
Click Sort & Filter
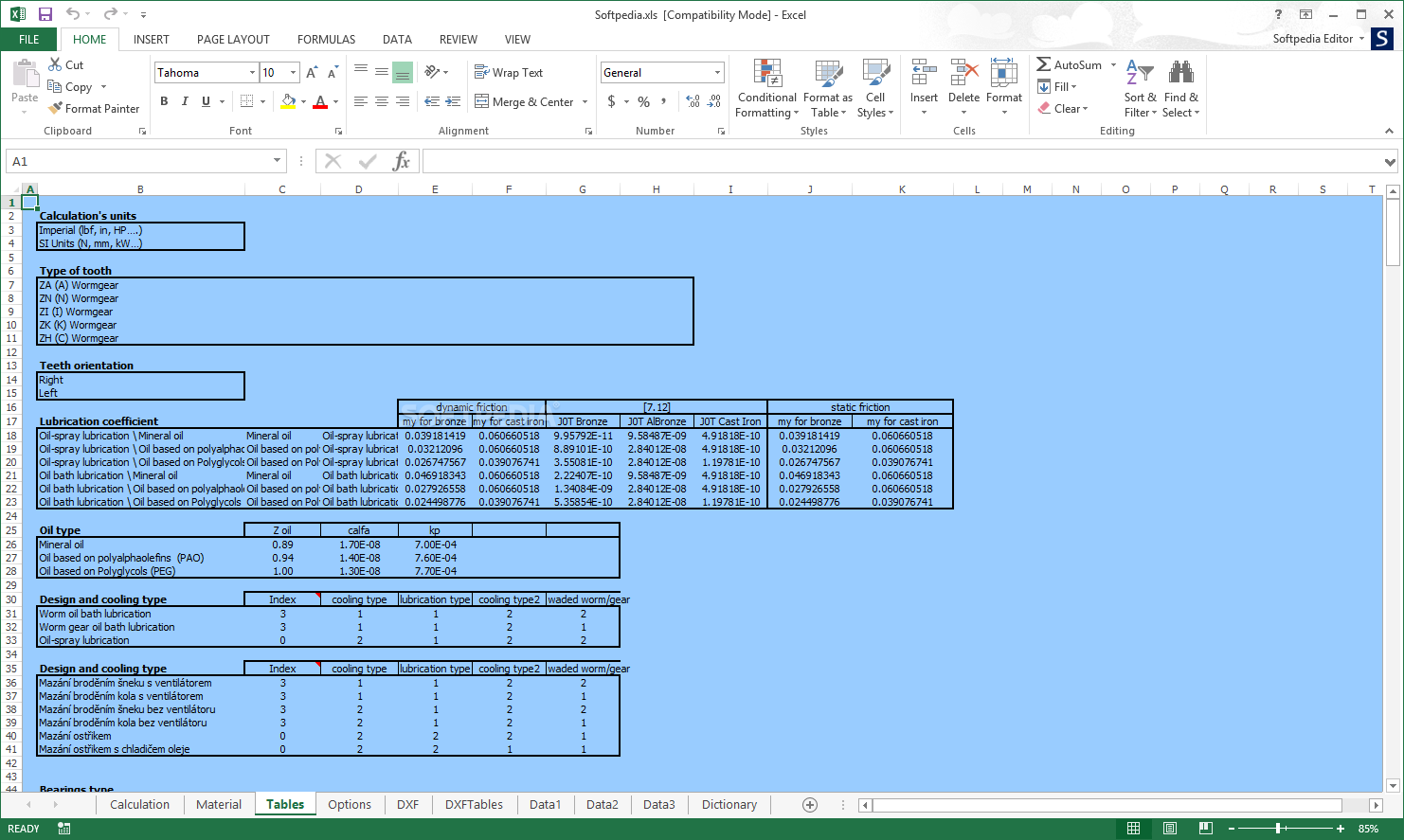(x=1140, y=88)
